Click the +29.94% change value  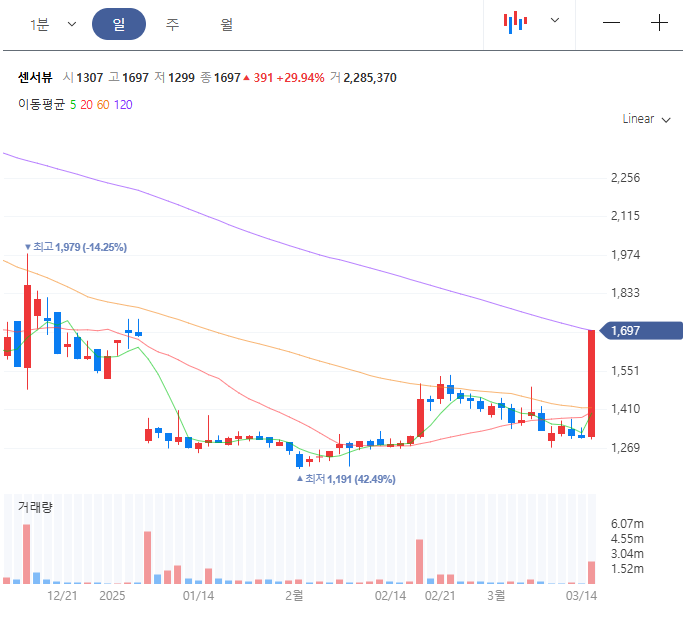(x=301, y=78)
